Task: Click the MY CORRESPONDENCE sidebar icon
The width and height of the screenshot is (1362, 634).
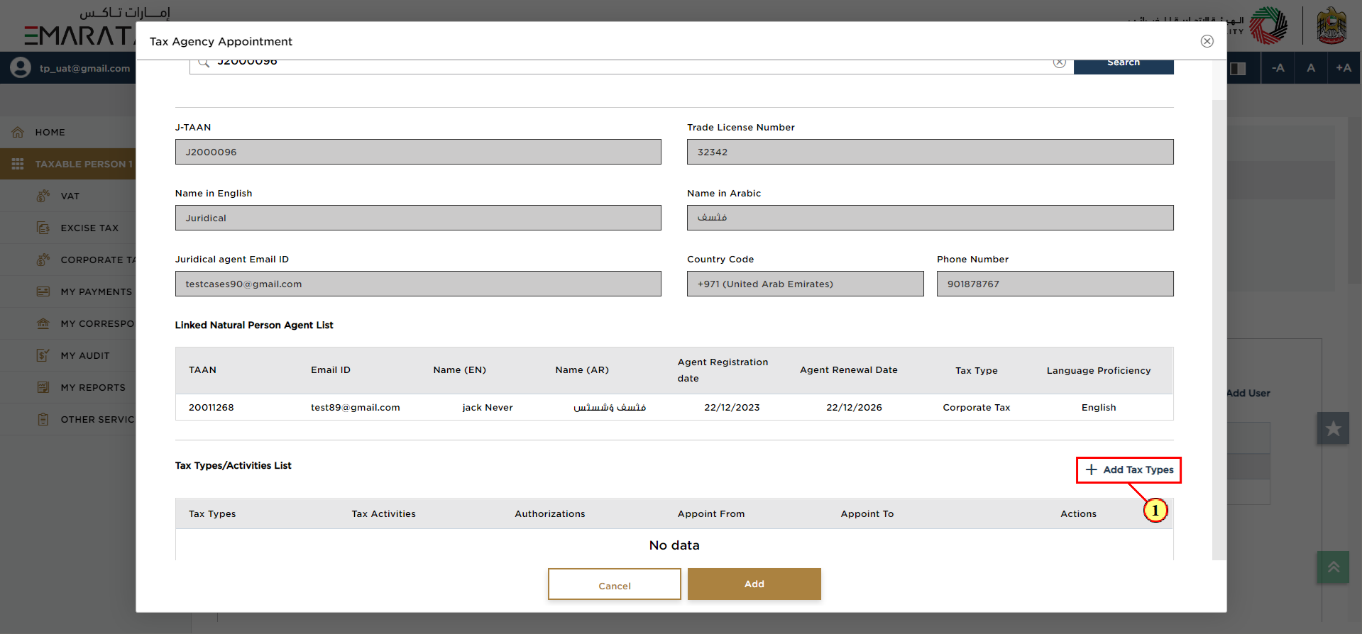Action: [x=43, y=324]
